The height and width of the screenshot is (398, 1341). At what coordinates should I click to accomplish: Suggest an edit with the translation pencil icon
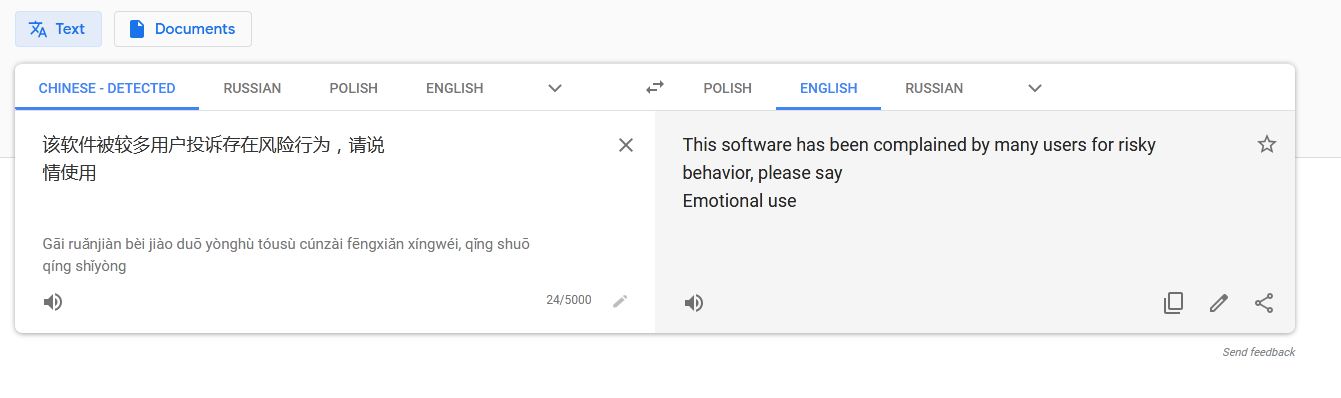pyautogui.click(x=1218, y=303)
